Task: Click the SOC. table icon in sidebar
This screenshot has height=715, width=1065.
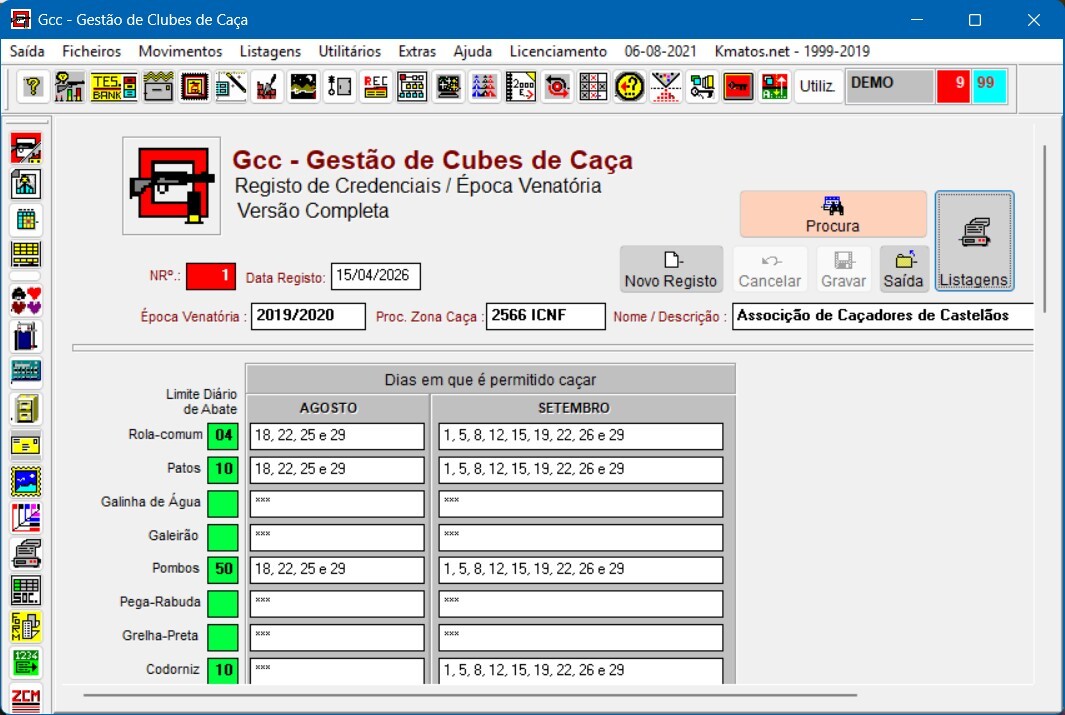Action: tap(26, 590)
